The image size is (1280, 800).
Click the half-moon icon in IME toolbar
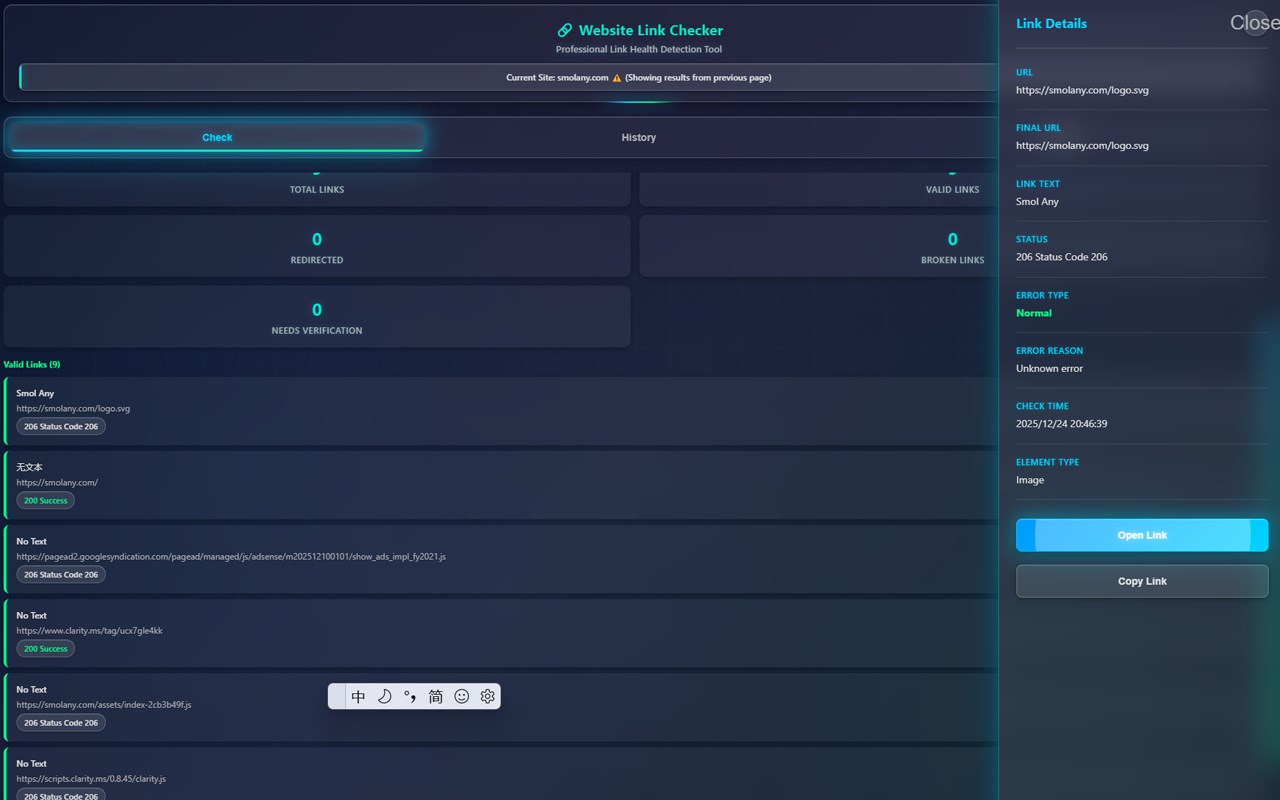point(384,697)
